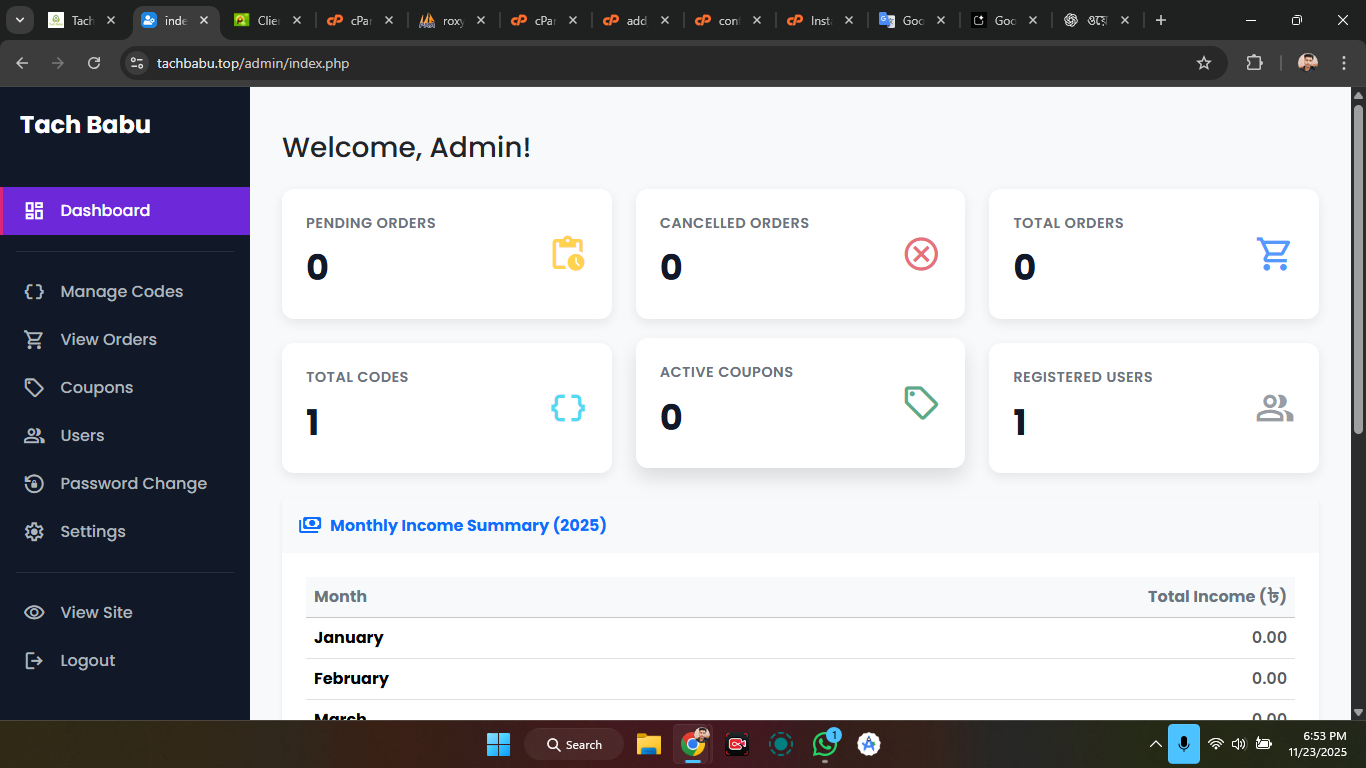Reload the page with refresh icon
1366x768 pixels.
(x=94, y=63)
